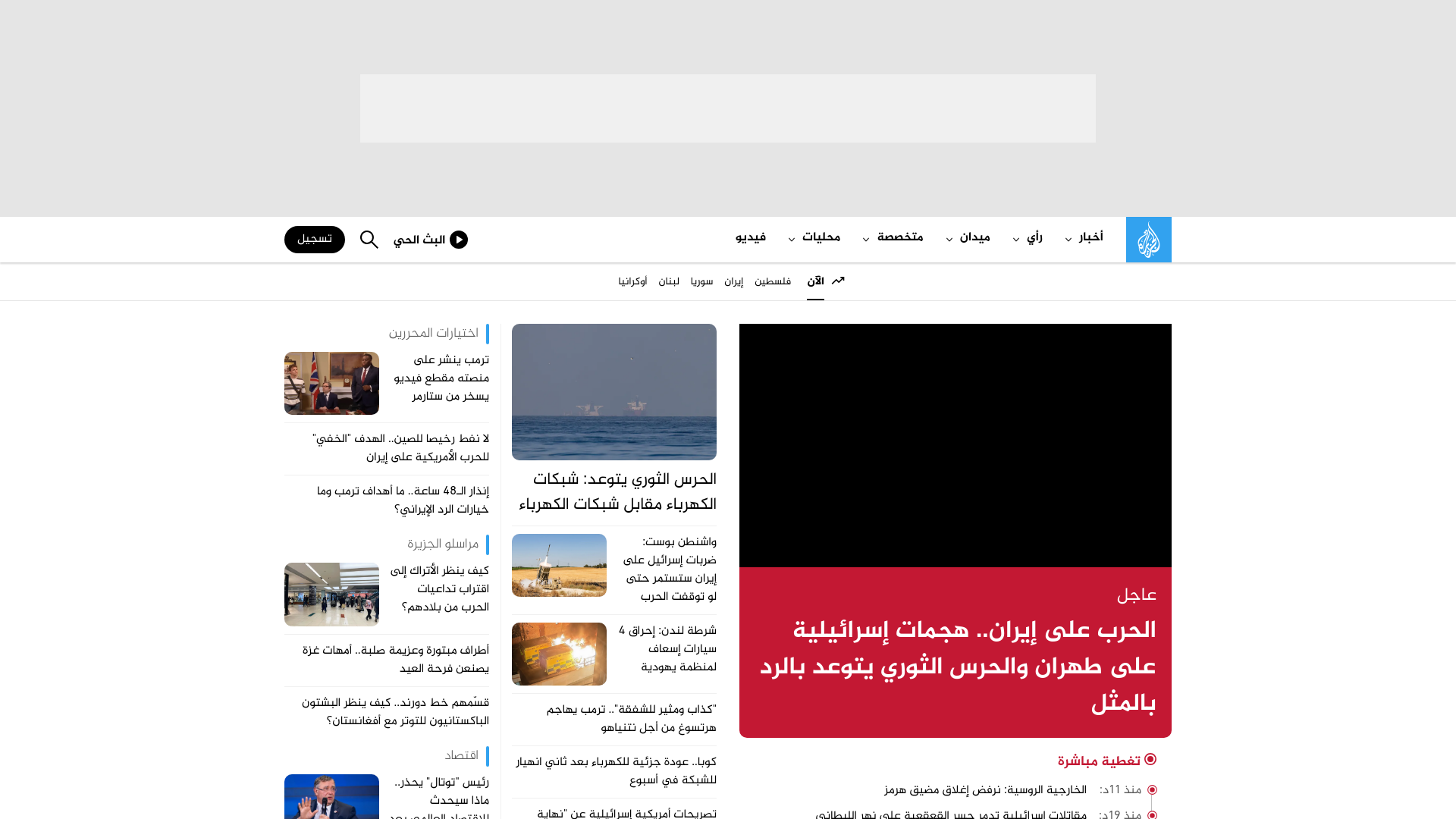Screen dimensions: 1456x819
Task: Click the black live video player
Action: (955, 445)
